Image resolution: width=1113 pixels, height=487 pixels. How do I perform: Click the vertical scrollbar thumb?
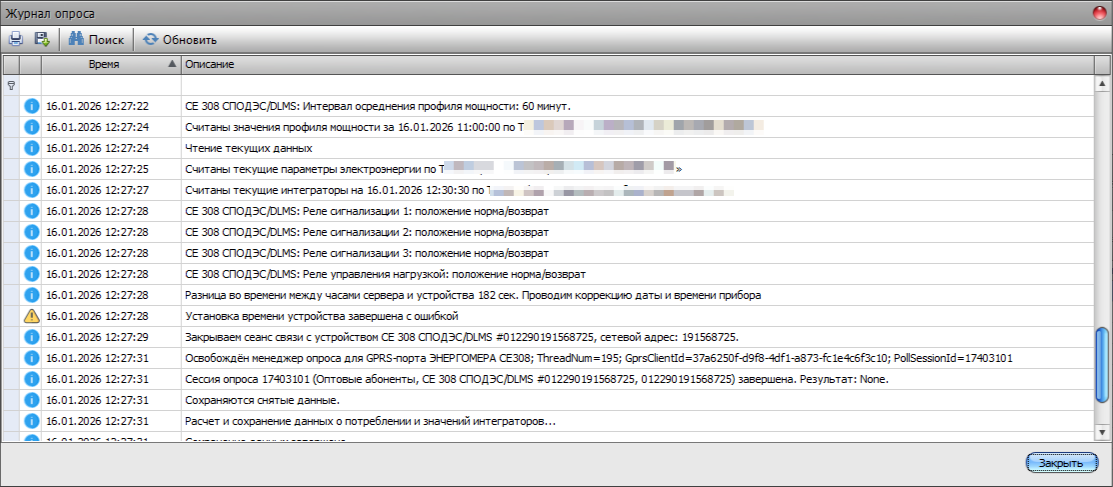click(x=1103, y=363)
